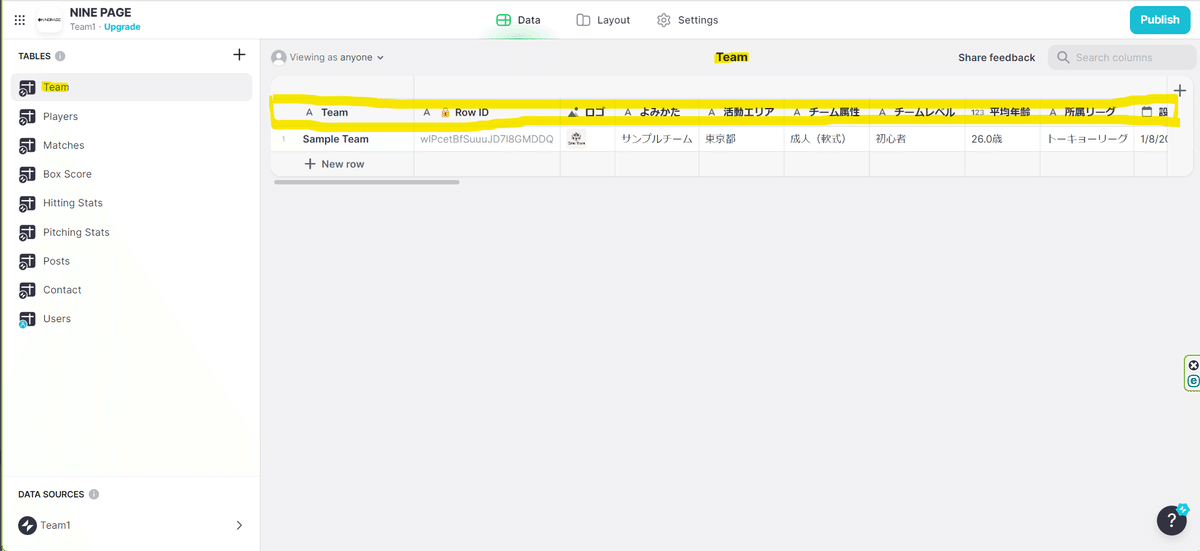Image resolution: width=1200 pixels, height=551 pixels.
Task: Add a new table with plus icon
Action: (x=239, y=55)
